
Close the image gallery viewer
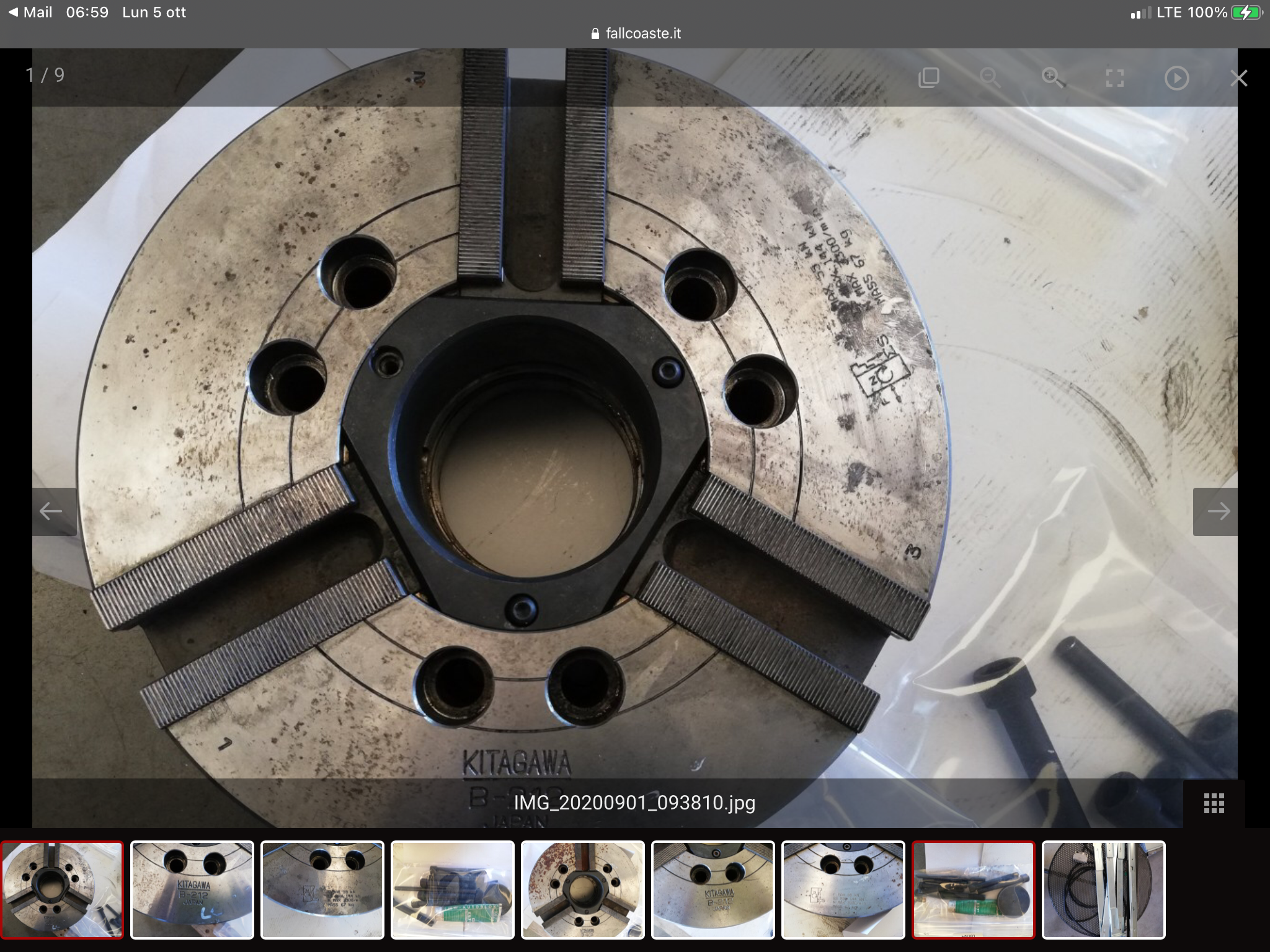click(x=1238, y=78)
